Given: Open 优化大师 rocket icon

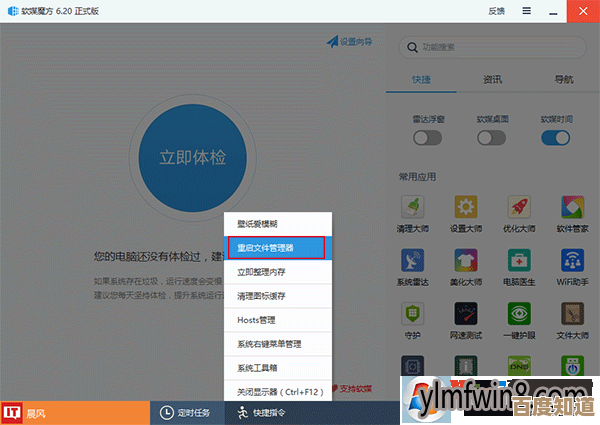Looking at the screenshot, I should point(518,208).
